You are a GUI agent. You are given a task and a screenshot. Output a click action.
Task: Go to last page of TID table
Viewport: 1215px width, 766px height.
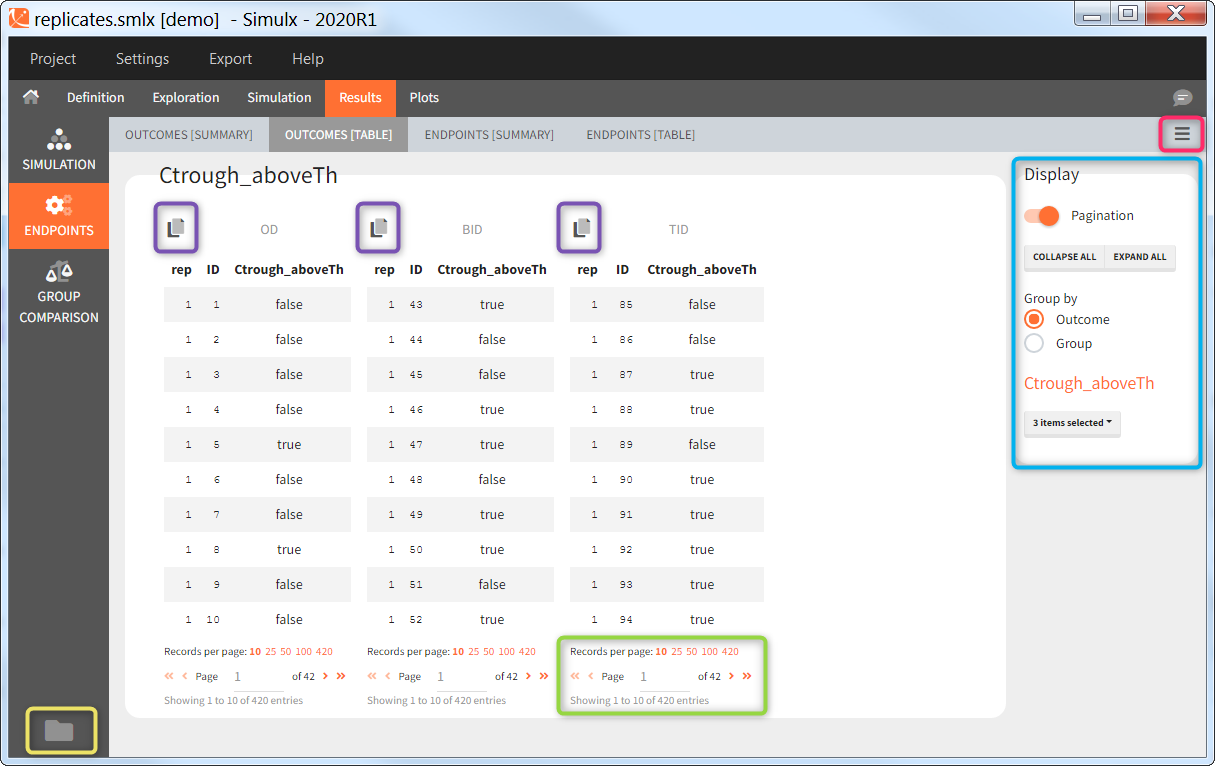click(x=747, y=676)
